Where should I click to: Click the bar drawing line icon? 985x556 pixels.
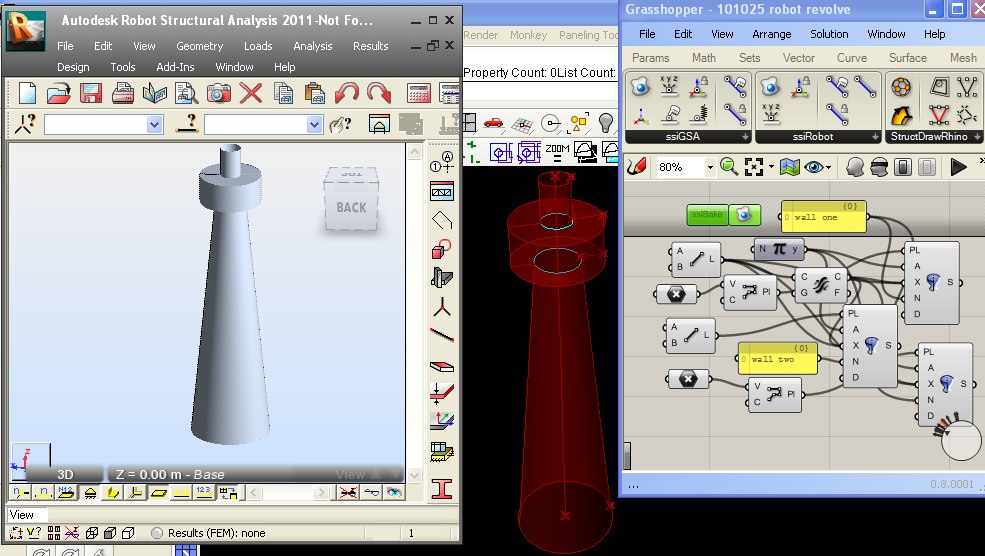click(442, 335)
